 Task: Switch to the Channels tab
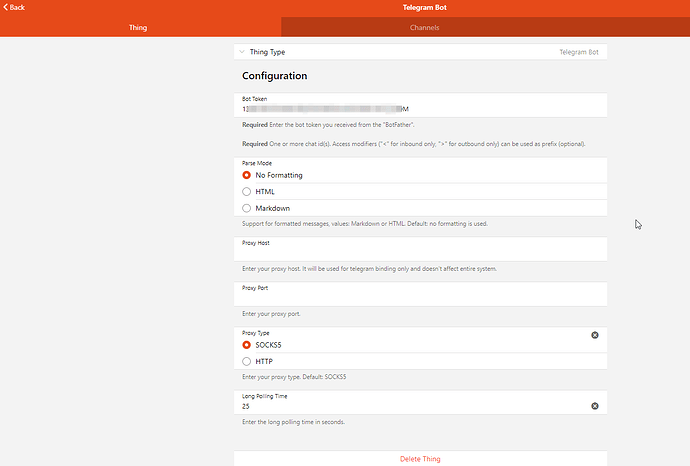[424, 27]
